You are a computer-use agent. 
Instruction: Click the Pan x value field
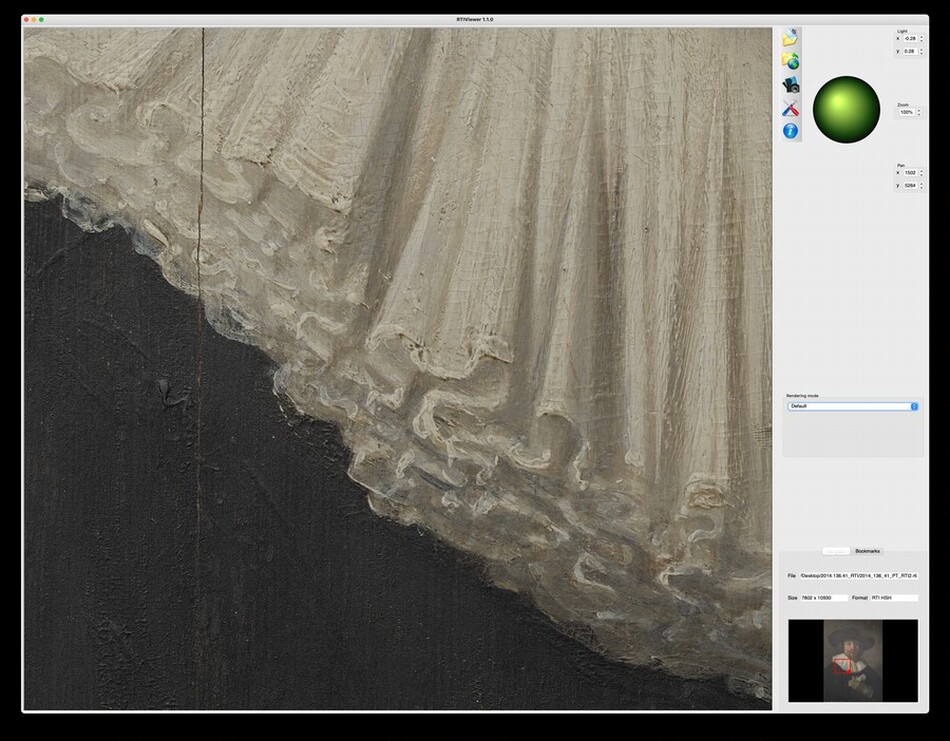point(910,173)
